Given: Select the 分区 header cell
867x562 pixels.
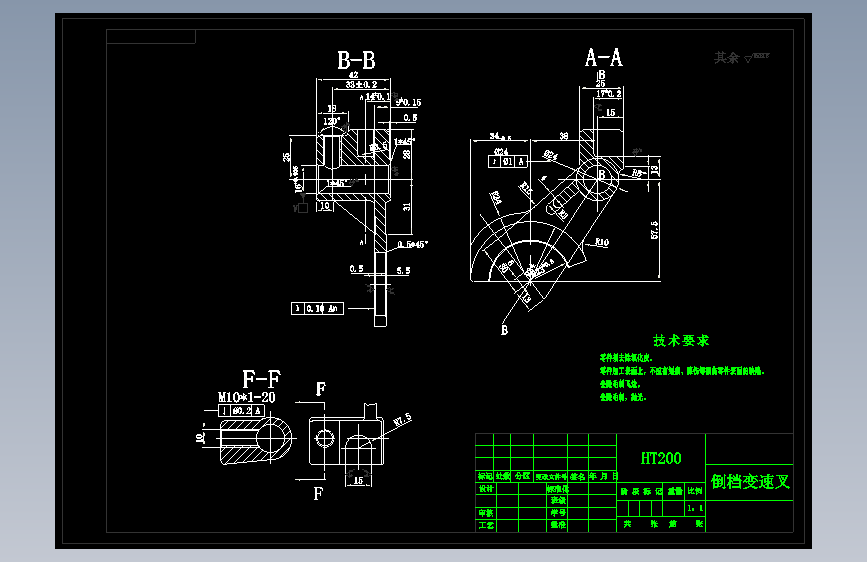Looking at the screenshot, I should click(x=522, y=476).
